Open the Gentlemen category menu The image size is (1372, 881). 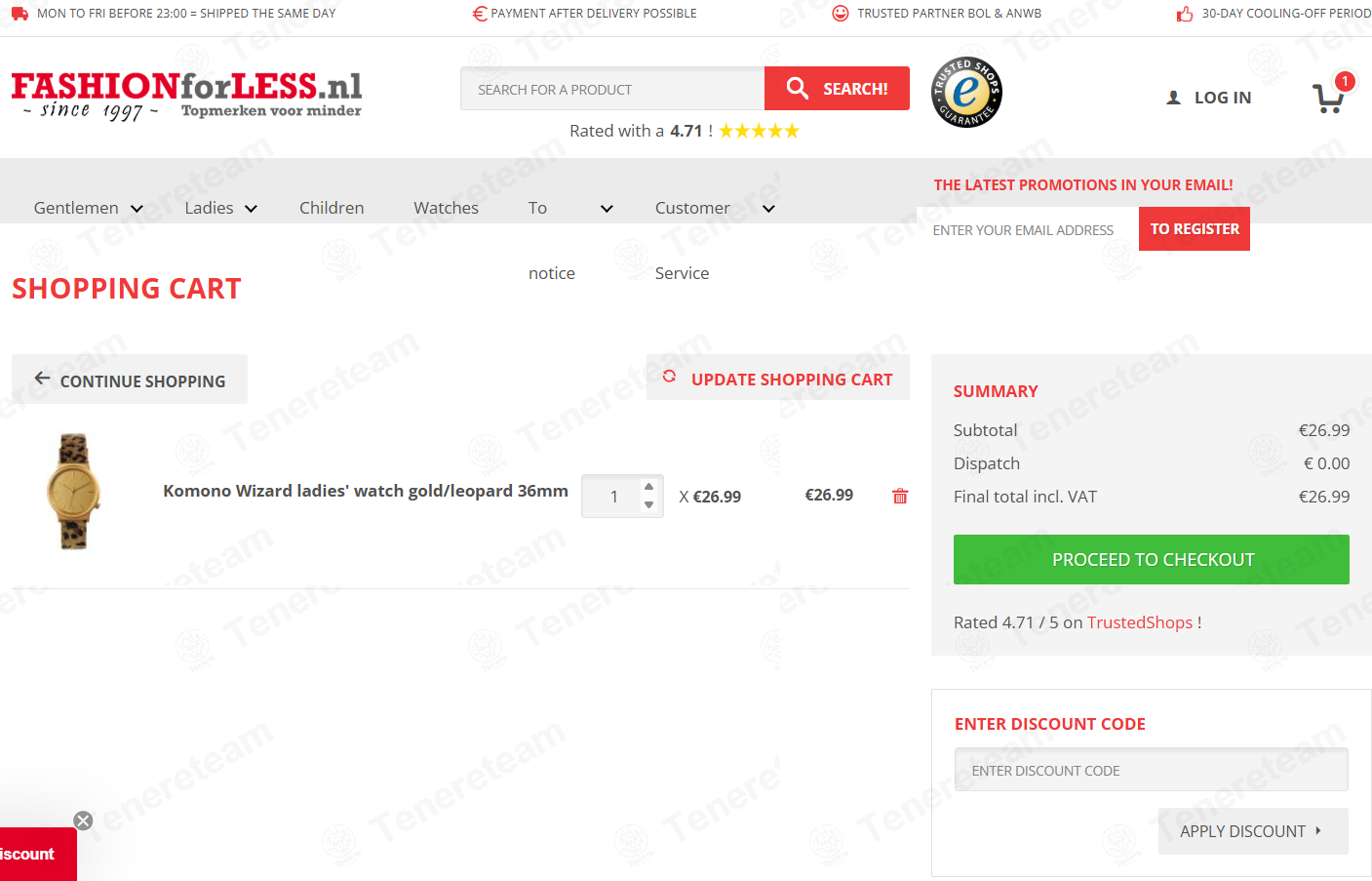point(76,208)
